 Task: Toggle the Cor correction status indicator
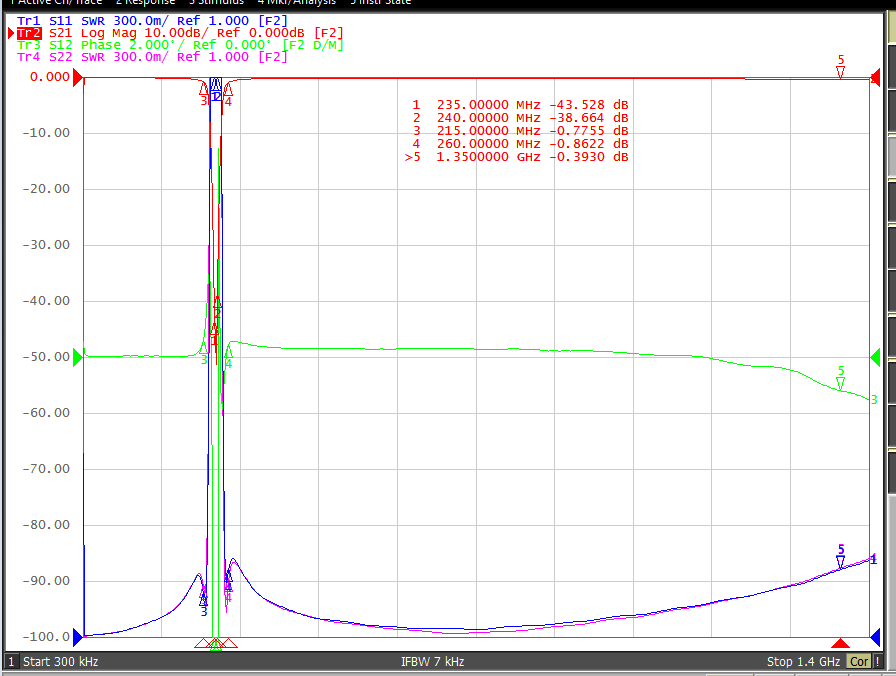859,662
